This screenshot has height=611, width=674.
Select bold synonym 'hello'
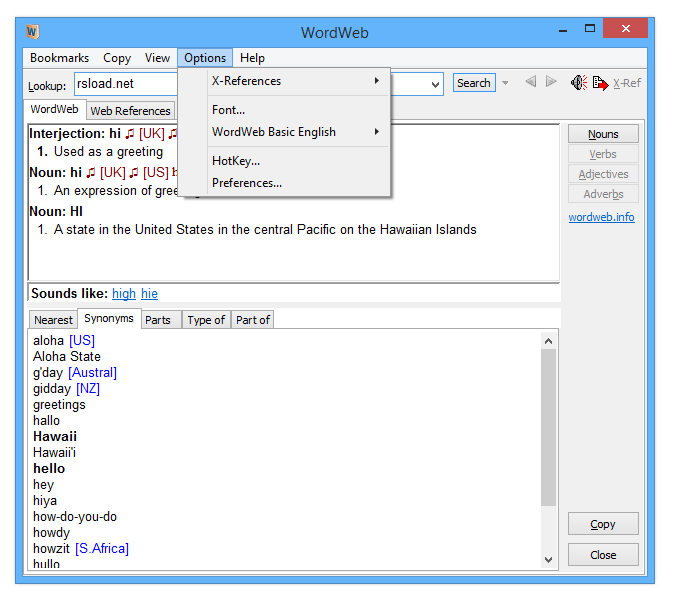click(49, 469)
